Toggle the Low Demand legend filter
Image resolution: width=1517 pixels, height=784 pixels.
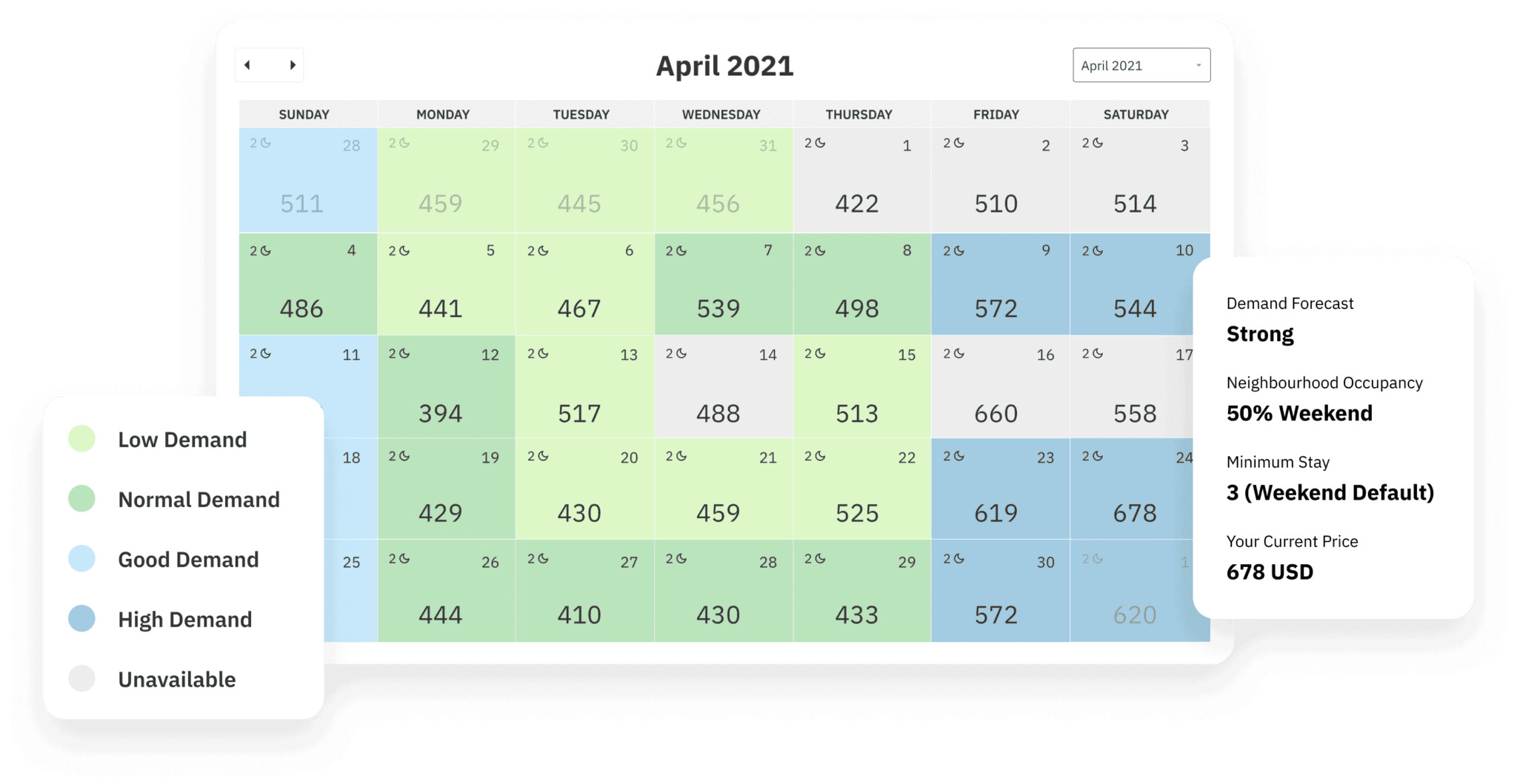[182, 439]
